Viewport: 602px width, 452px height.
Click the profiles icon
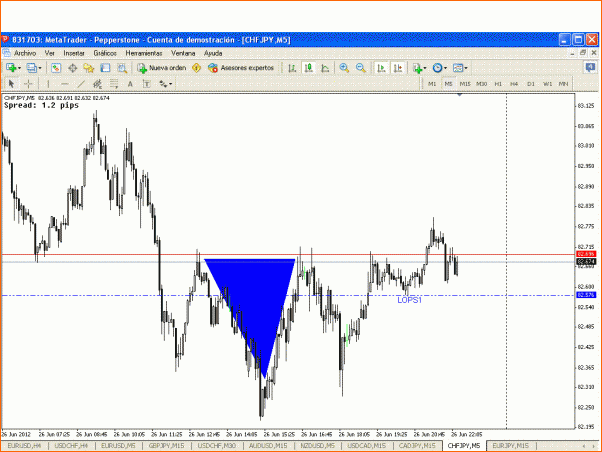pyautogui.click(x=31, y=68)
